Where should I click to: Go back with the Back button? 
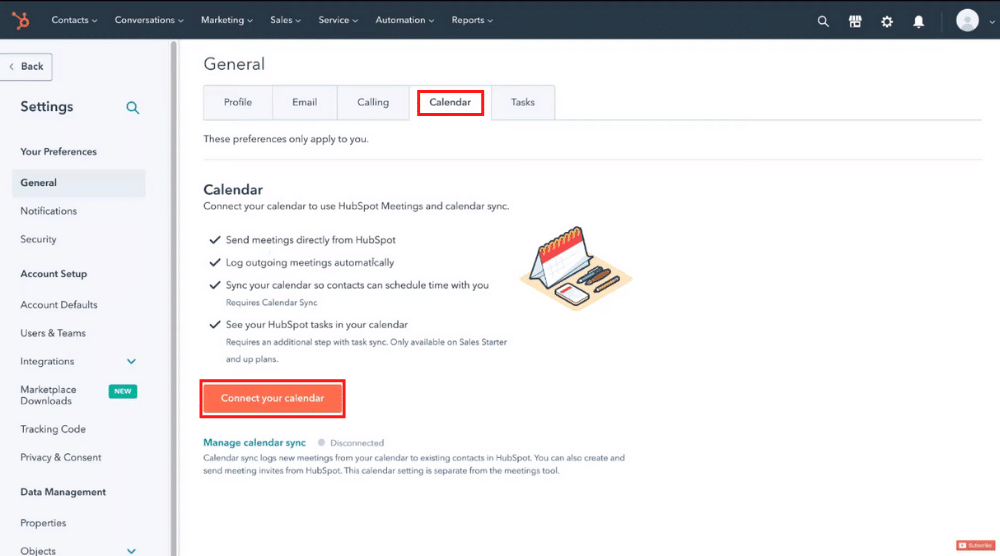[x=26, y=66]
